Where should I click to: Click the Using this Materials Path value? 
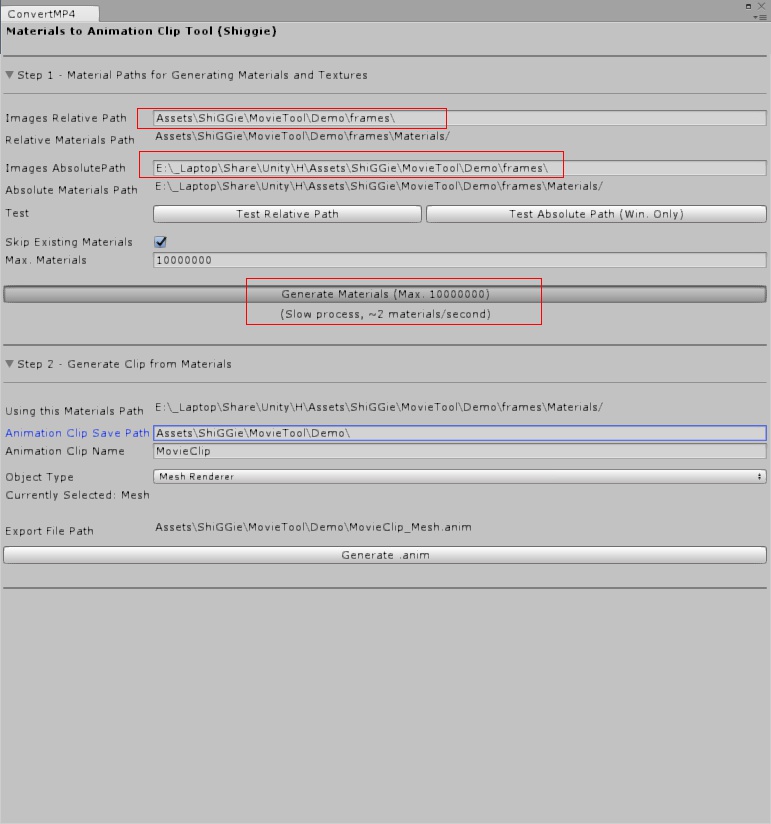coord(378,407)
